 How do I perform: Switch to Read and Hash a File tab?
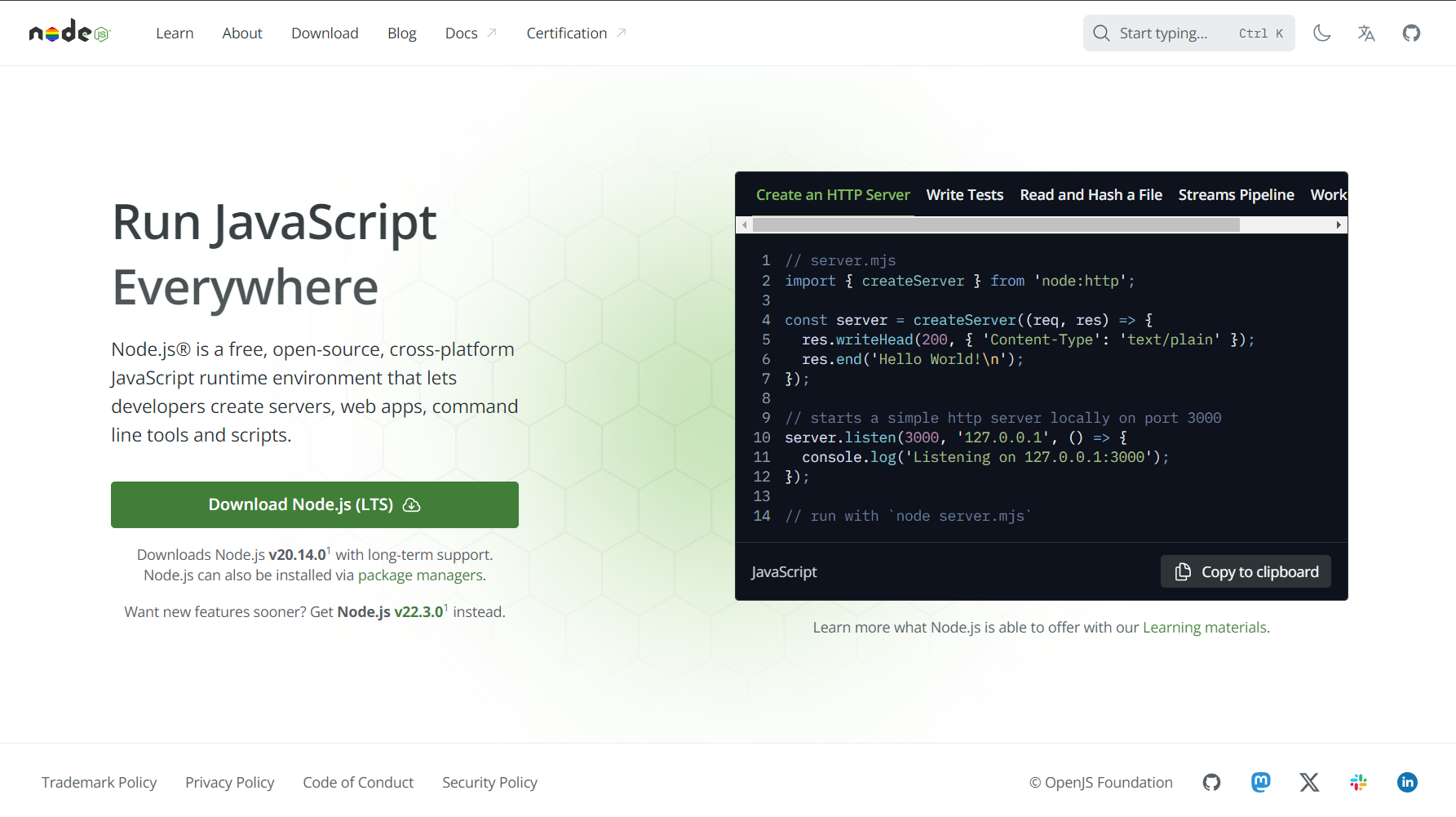[1091, 194]
